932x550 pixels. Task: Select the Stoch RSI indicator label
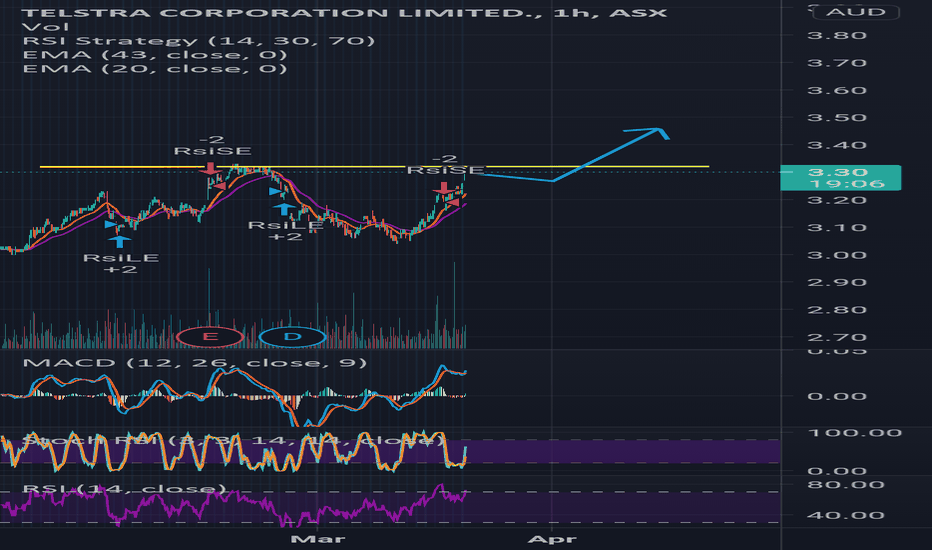click(x=235, y=441)
